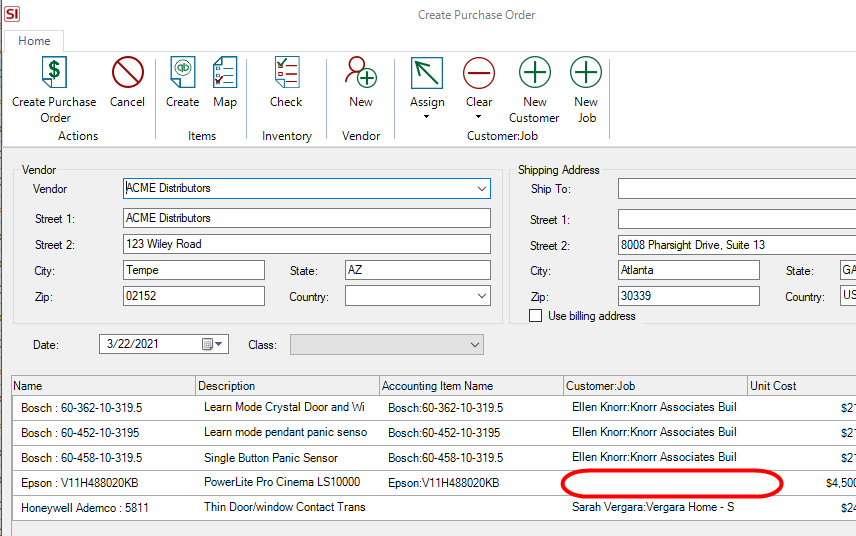Expand the Clear dropdown arrow
Viewport: 856px width, 536px height.
(x=479, y=116)
